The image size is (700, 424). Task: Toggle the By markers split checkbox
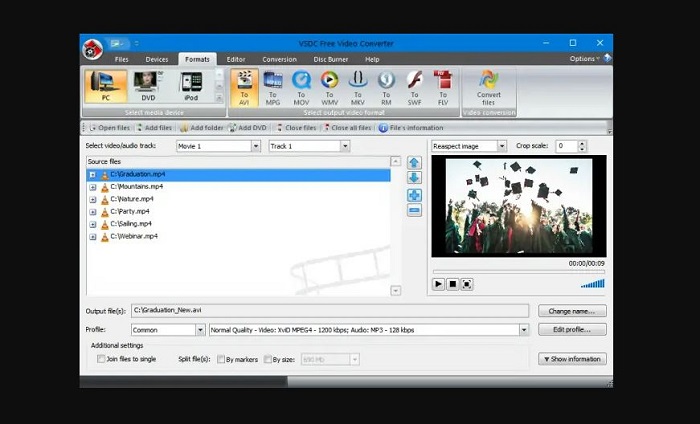(221, 358)
